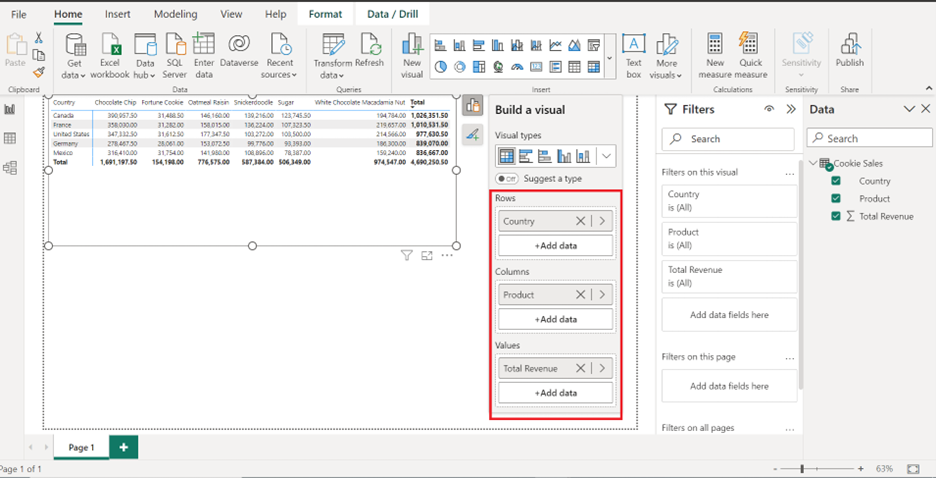Open the File menu
Viewport: 936px width, 478px height.
19,14
